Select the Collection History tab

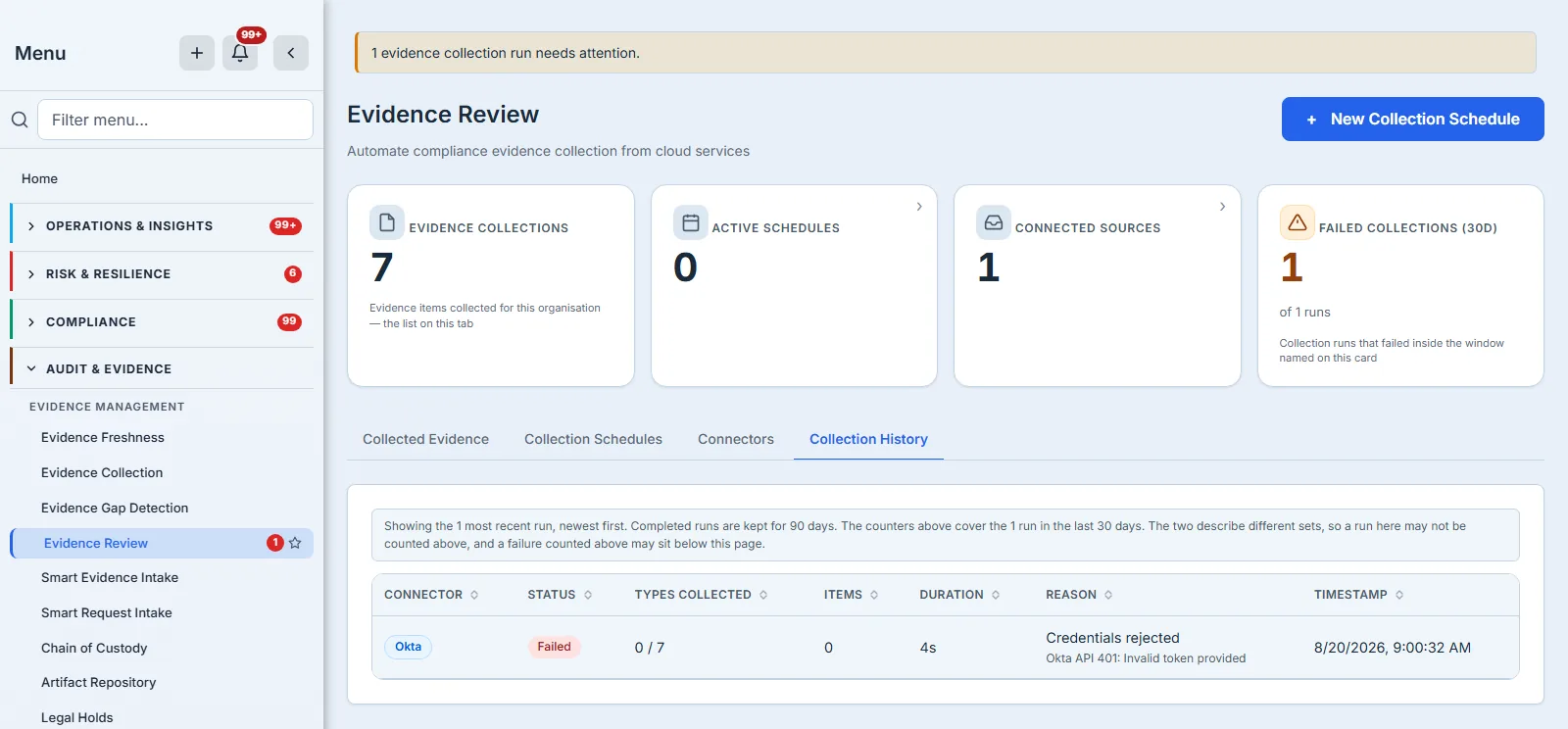pyautogui.click(x=868, y=439)
